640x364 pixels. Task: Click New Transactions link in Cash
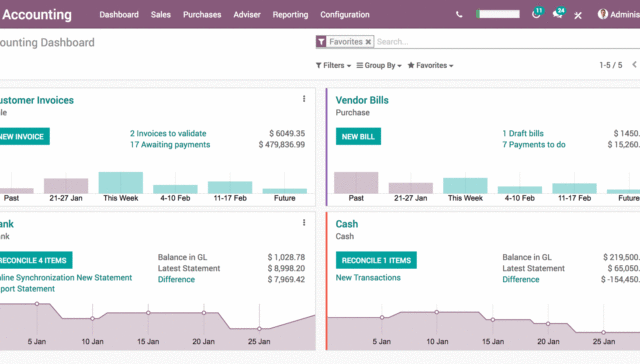point(368,277)
